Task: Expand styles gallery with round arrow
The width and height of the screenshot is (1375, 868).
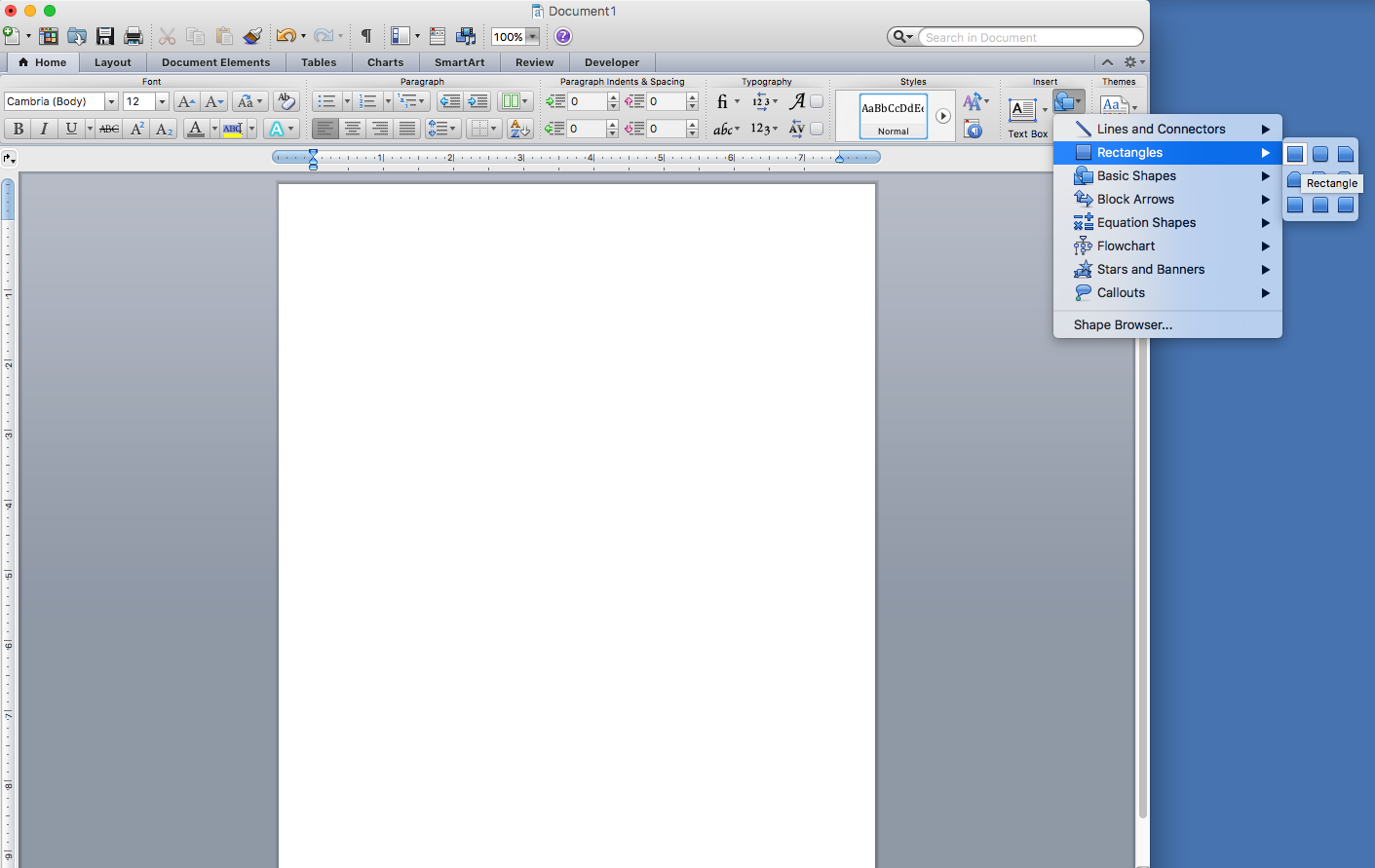Action: coord(943,116)
